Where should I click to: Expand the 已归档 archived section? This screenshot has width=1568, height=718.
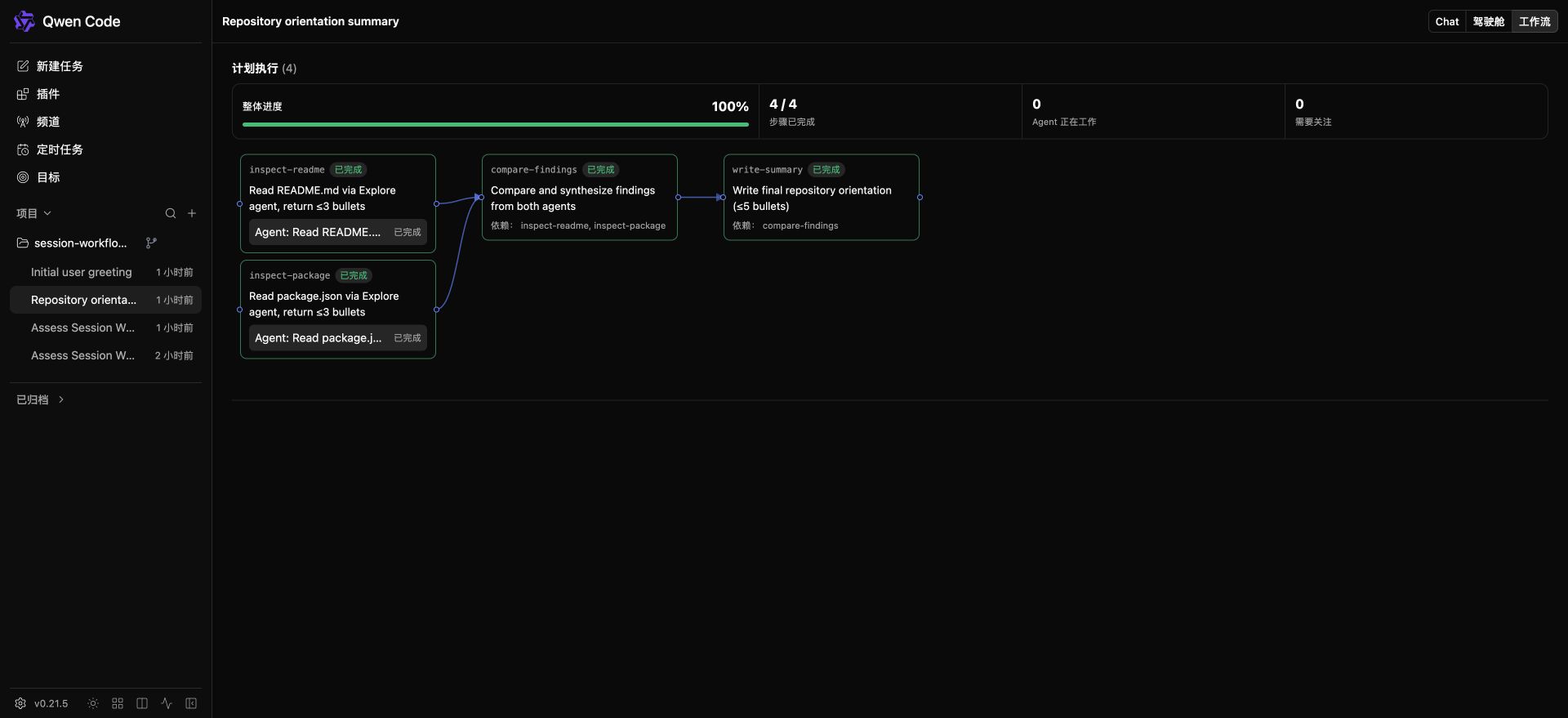tap(40, 399)
